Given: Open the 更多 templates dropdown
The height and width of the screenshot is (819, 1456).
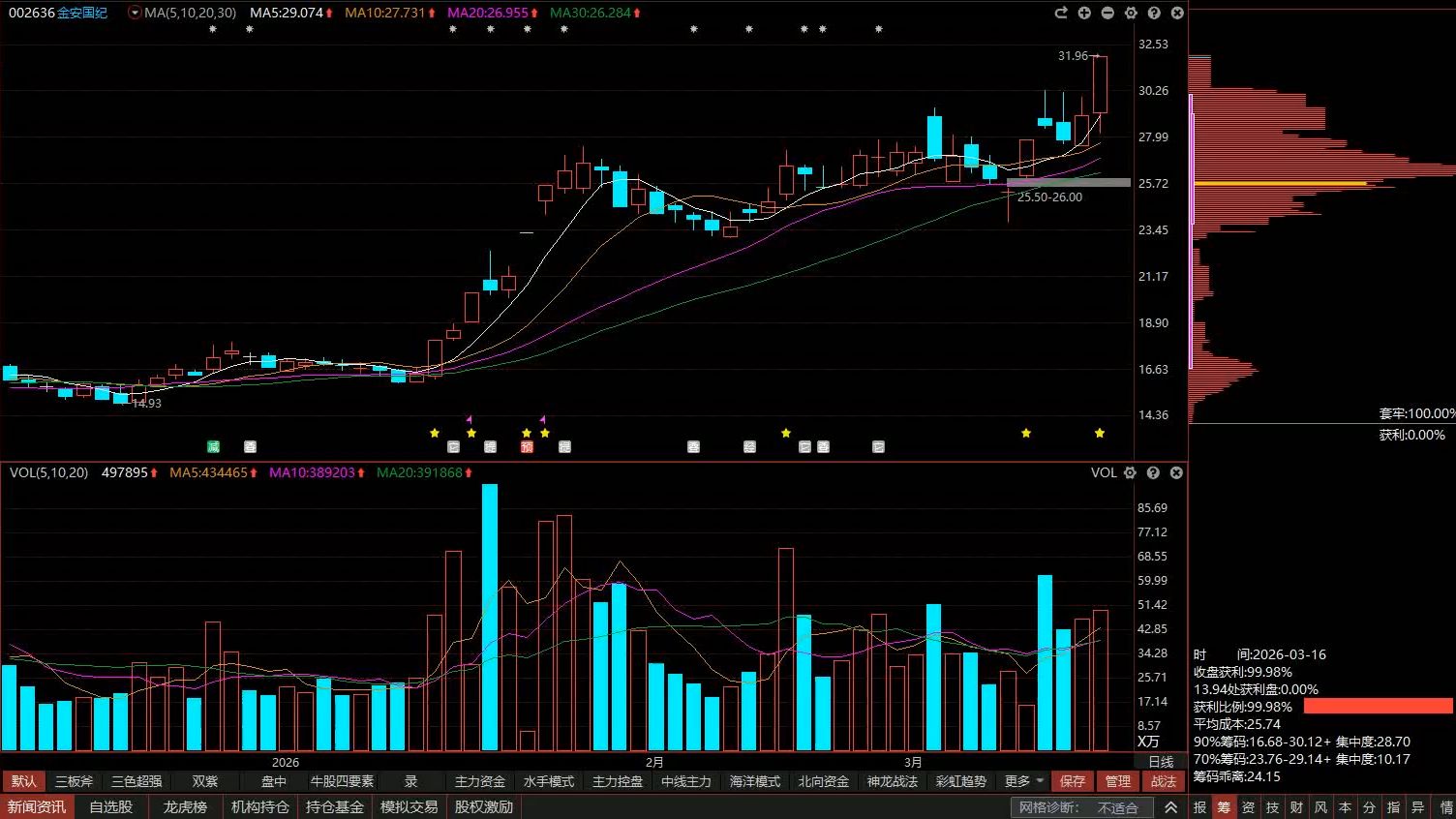Looking at the screenshot, I should point(1024,781).
